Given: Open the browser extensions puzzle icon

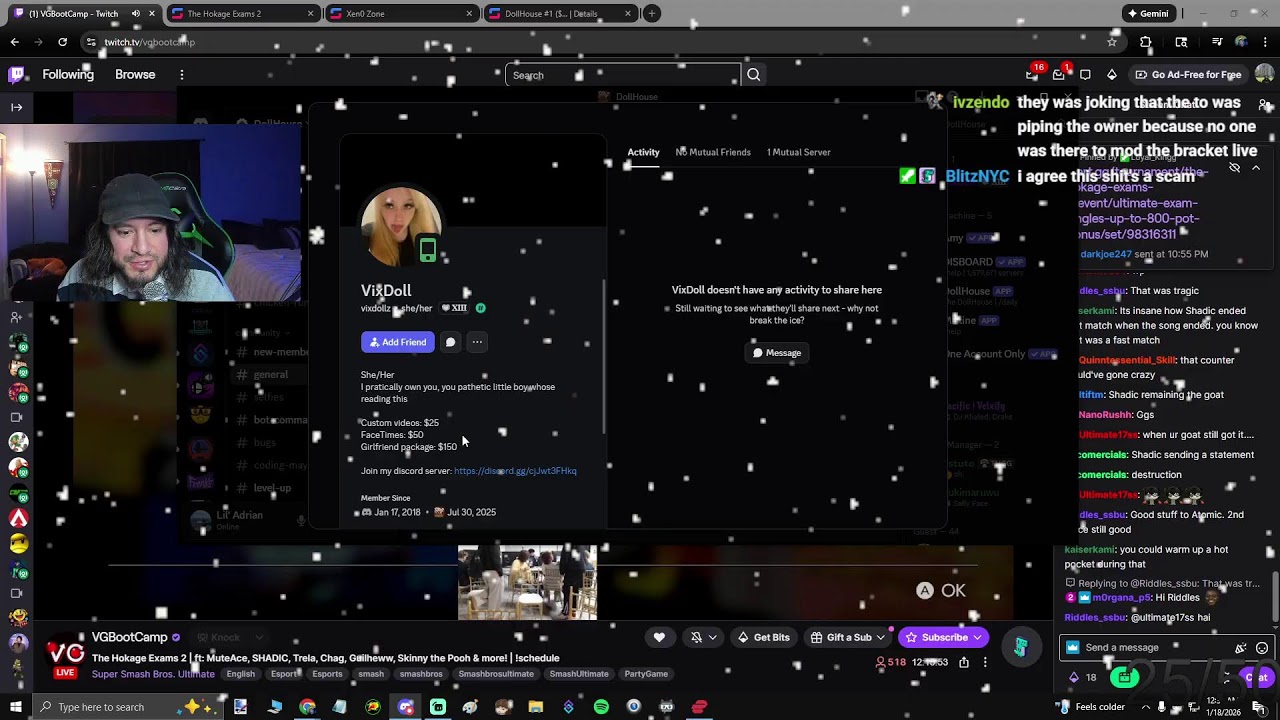Looking at the screenshot, I should (x=1146, y=42).
